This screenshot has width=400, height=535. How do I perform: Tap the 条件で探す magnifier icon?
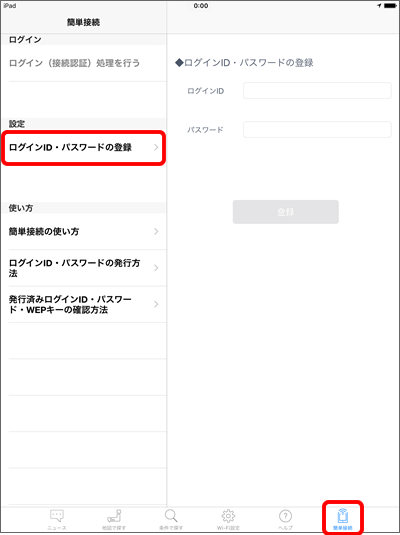click(171, 516)
